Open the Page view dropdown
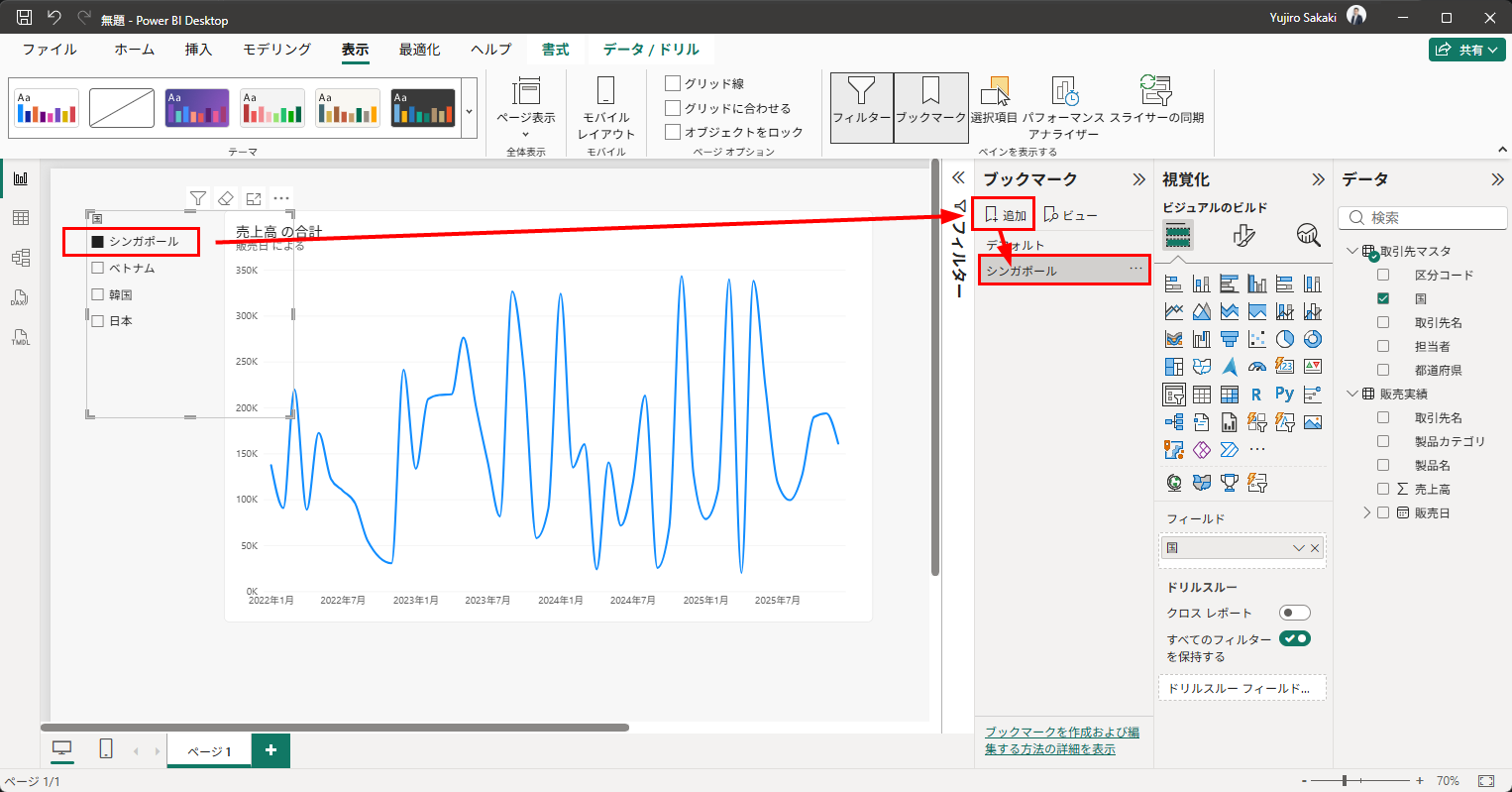Image resolution: width=1512 pixels, height=792 pixels. (x=526, y=107)
